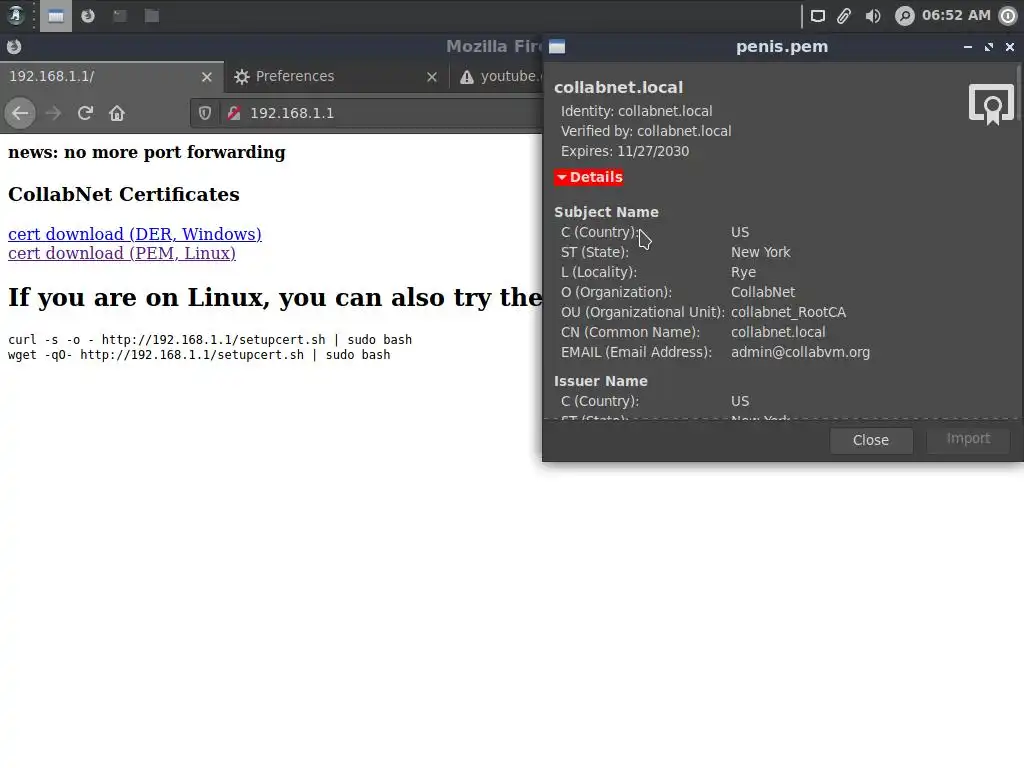Click the certificate ribbon icon in the viewer
This screenshot has width=1024, height=768.
pos(991,104)
